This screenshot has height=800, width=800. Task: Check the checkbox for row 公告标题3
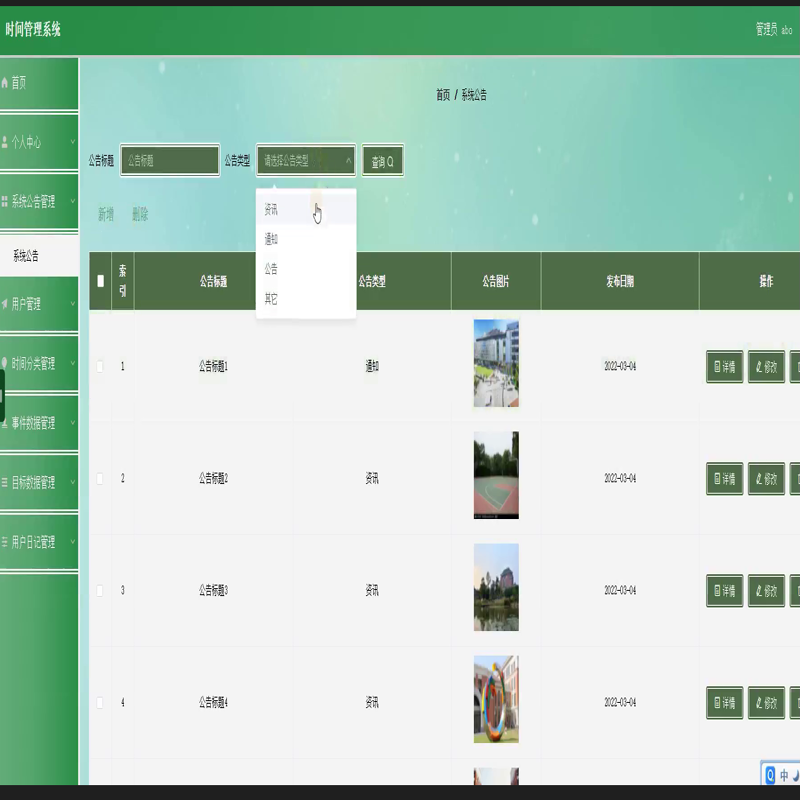click(100, 590)
